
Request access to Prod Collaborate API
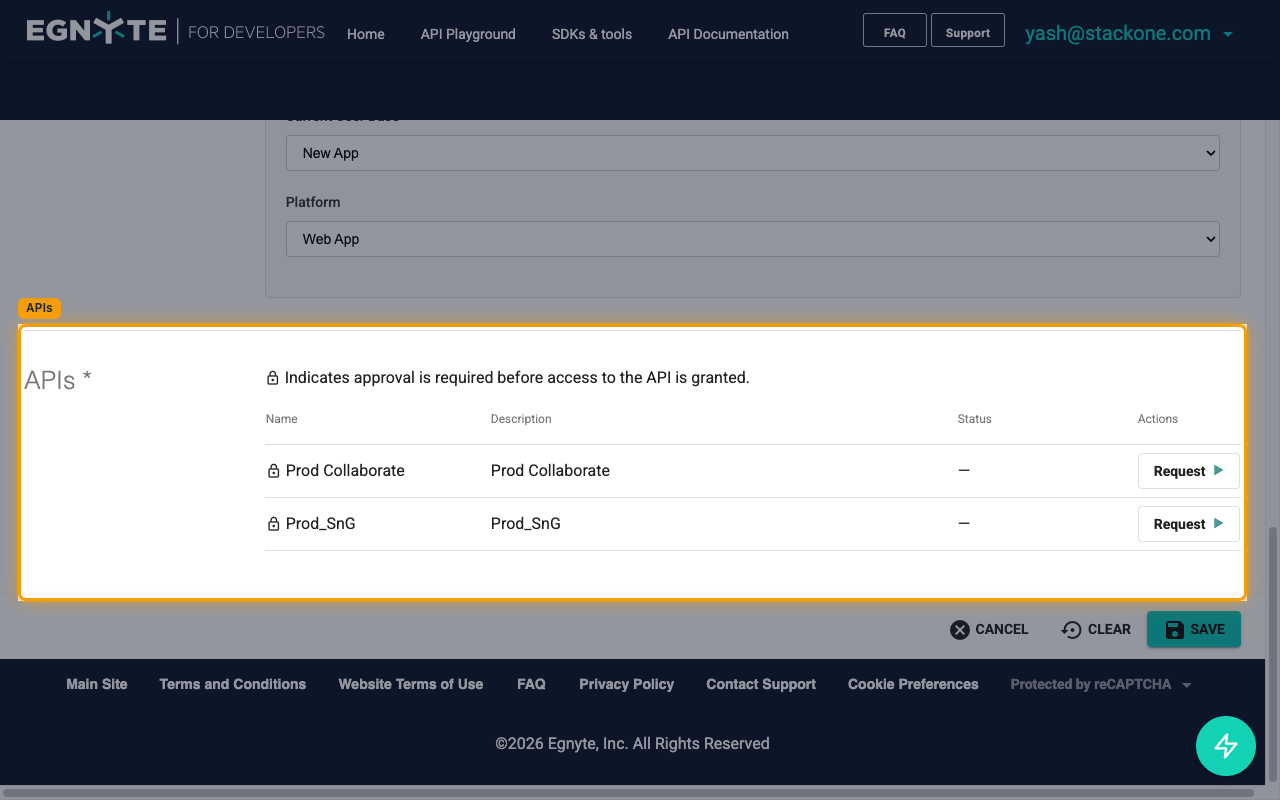[x=1189, y=471]
